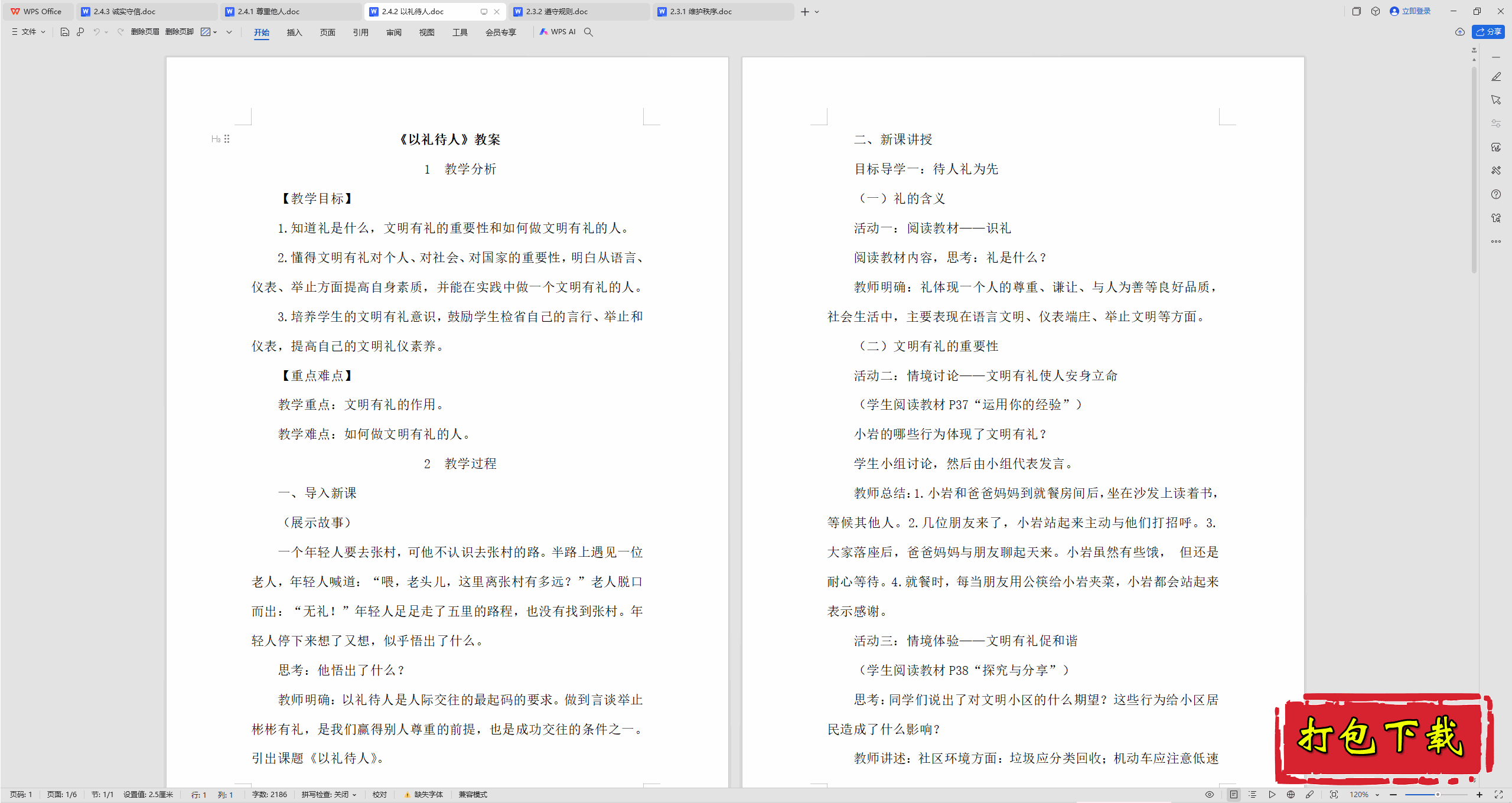1512x803 pixels.
Task: Switch to 2.3.2 遵守规则.doc tab
Action: click(579, 11)
